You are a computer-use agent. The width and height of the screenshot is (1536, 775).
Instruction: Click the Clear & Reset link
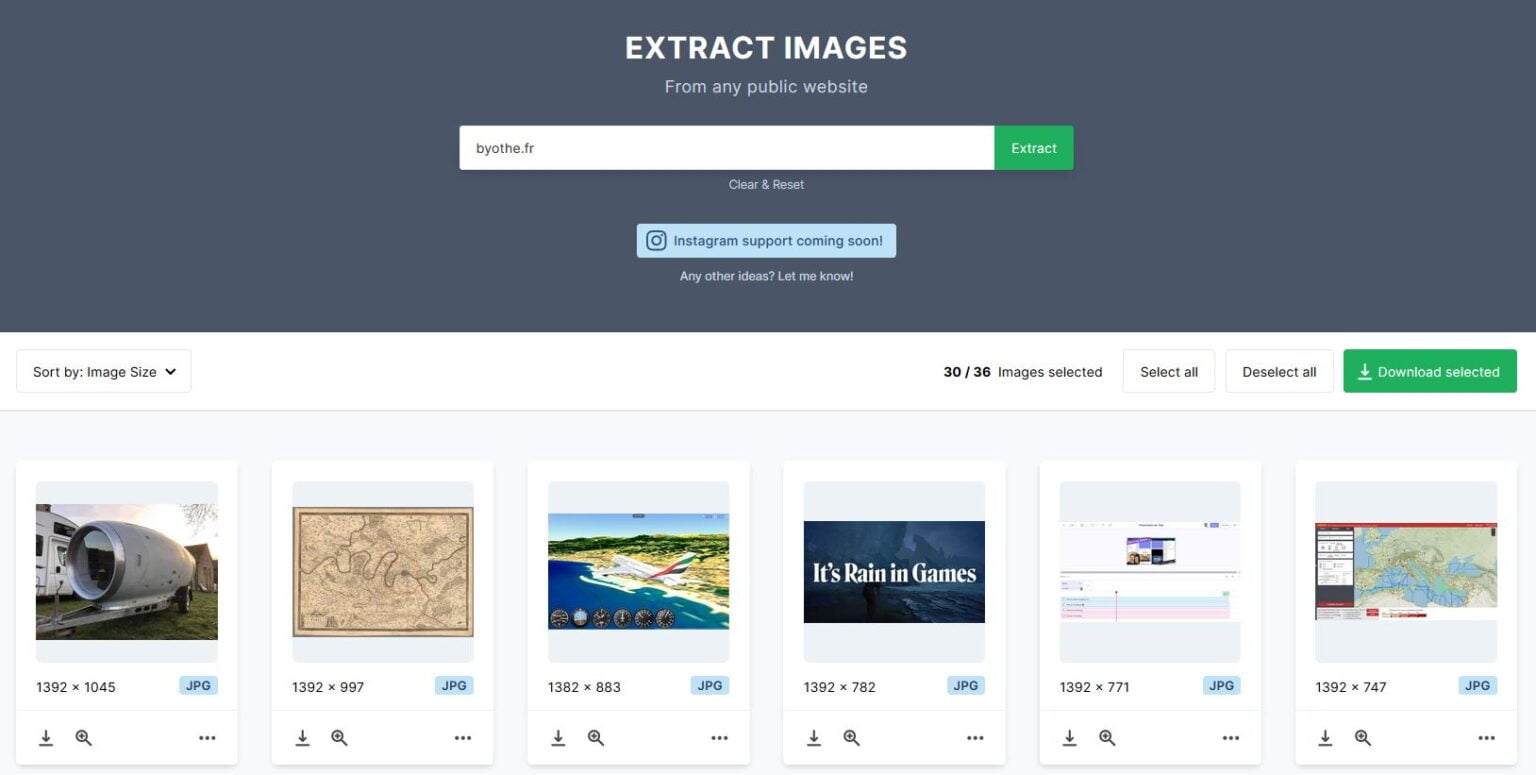point(766,184)
